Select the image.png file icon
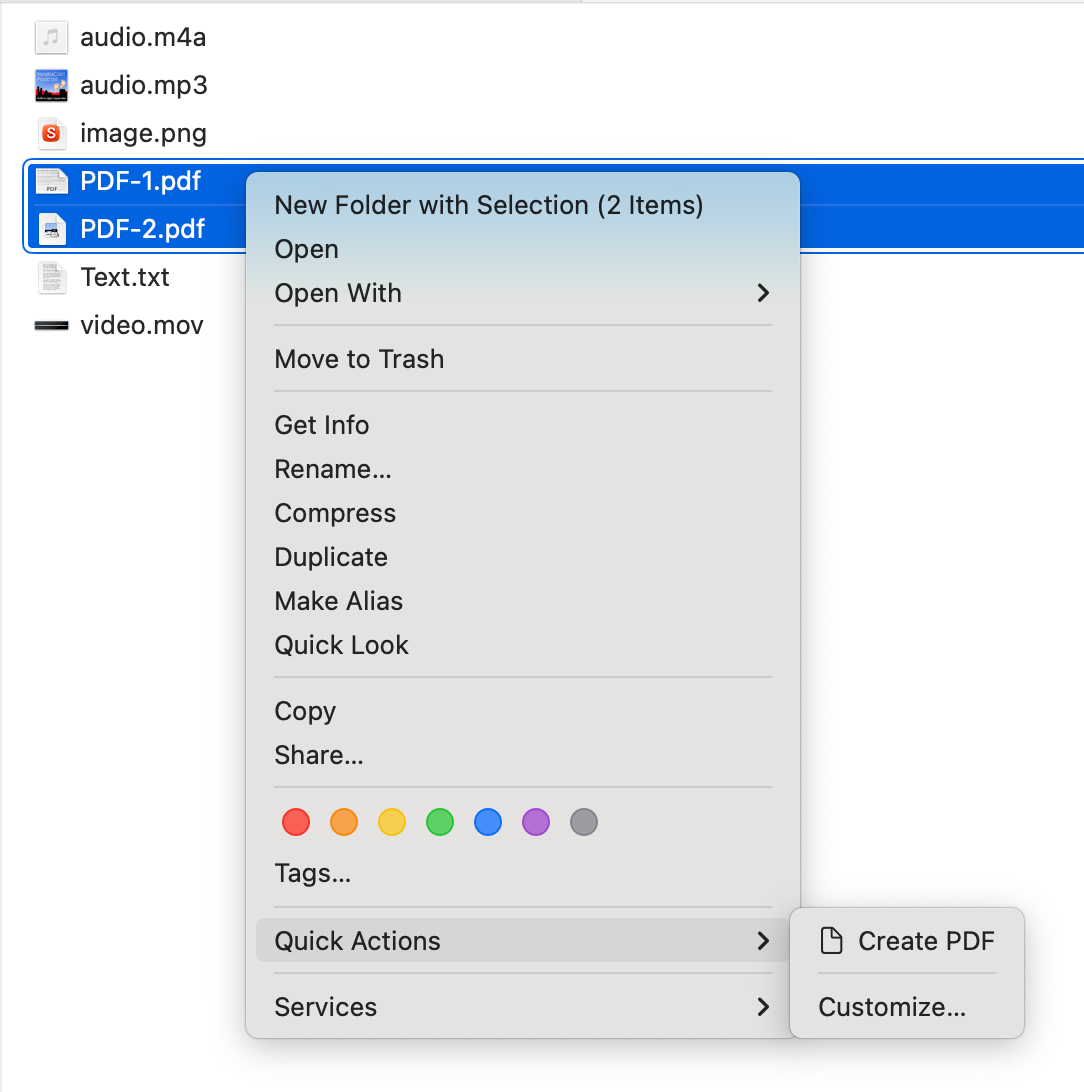 pyautogui.click(x=51, y=133)
